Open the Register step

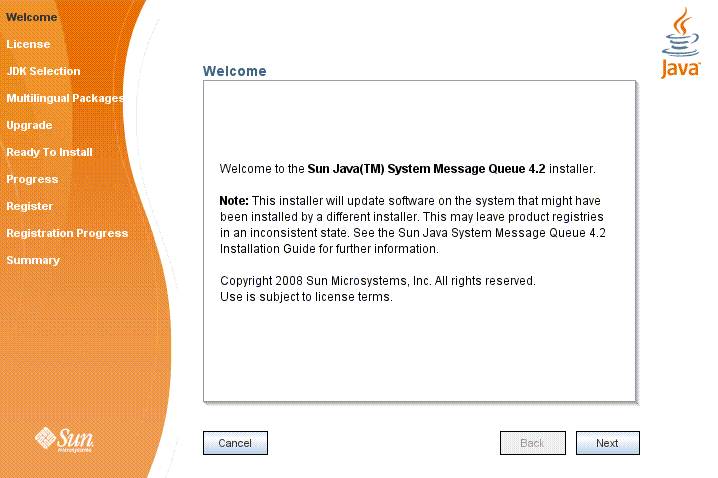coord(30,206)
